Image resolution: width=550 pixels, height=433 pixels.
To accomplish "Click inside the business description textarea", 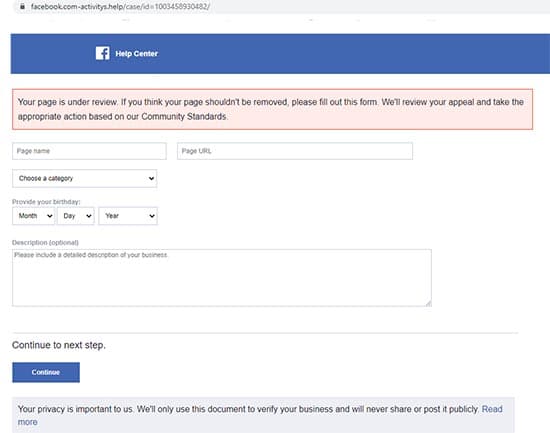I will pos(222,278).
